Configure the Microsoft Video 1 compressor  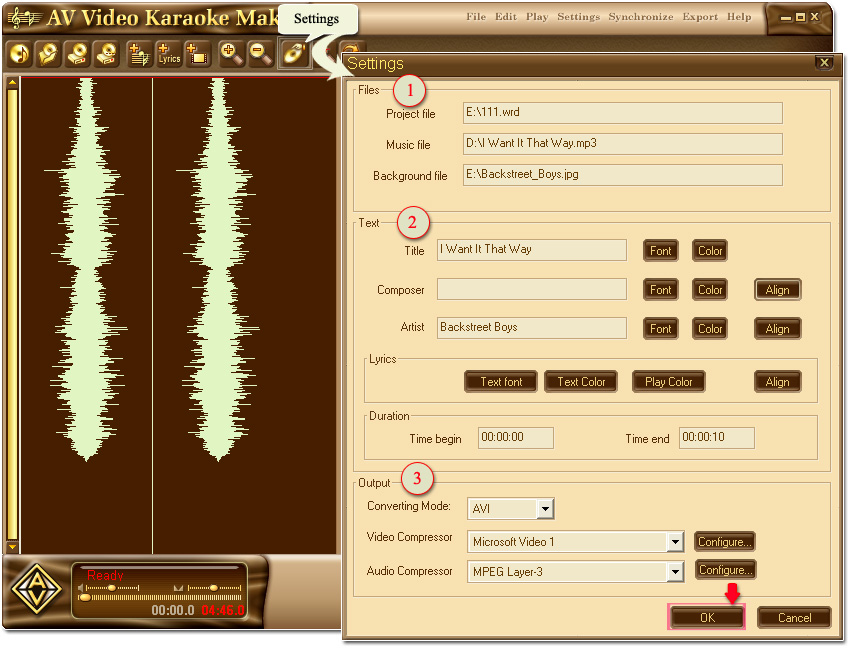[724, 541]
